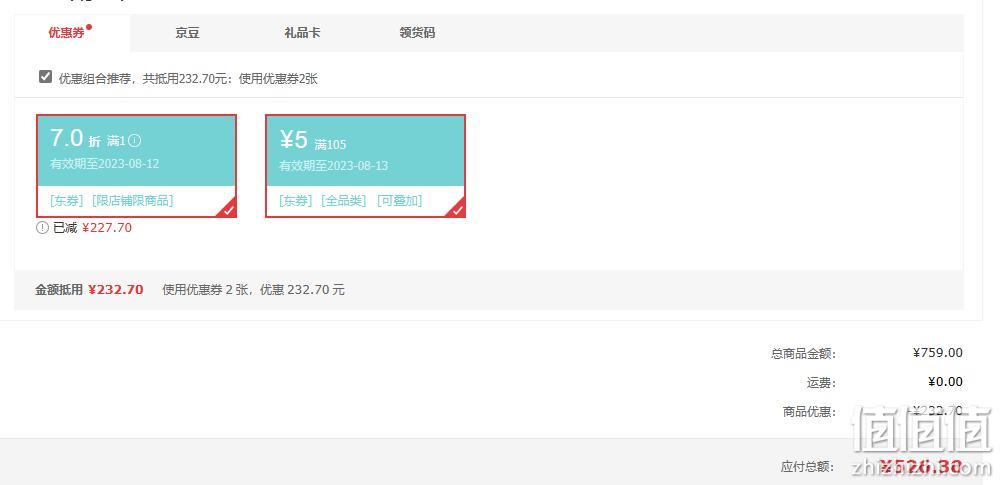Viewport: 1001px width, 485px height.
Task: Open the 京豆 tab
Action: coord(187,33)
